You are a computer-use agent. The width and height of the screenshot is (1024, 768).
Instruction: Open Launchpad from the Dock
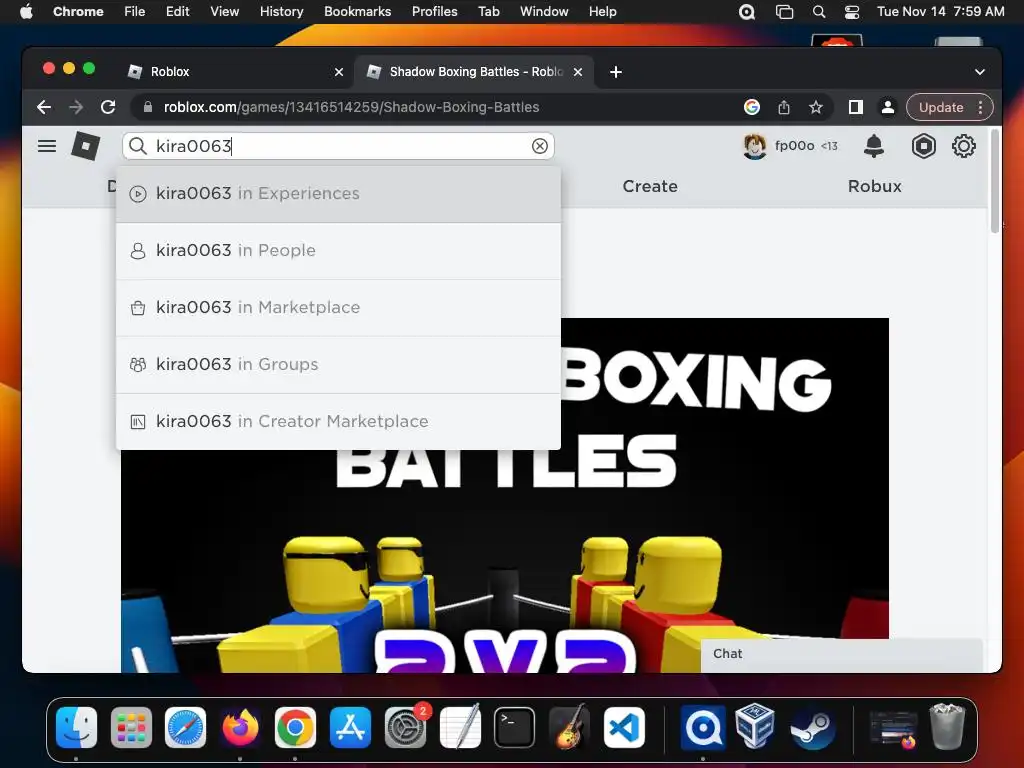pos(131,728)
